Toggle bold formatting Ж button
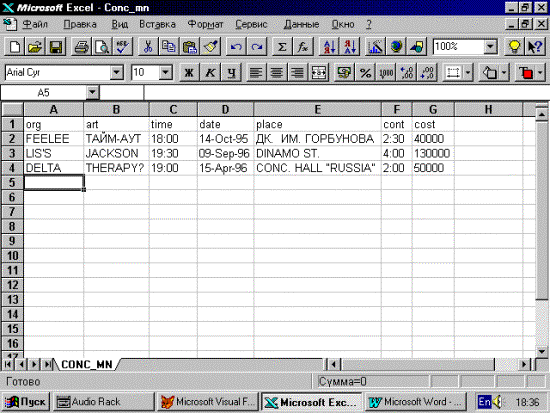Screen dimensions: 550x413 coord(189,73)
